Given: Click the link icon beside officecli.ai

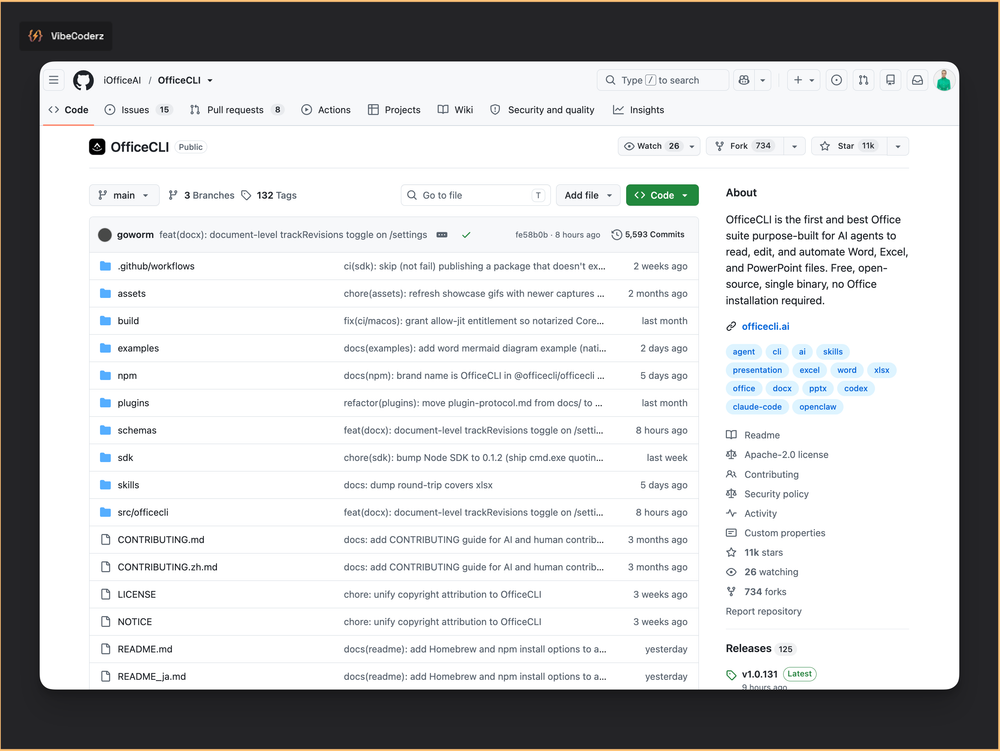Looking at the screenshot, I should [x=731, y=326].
